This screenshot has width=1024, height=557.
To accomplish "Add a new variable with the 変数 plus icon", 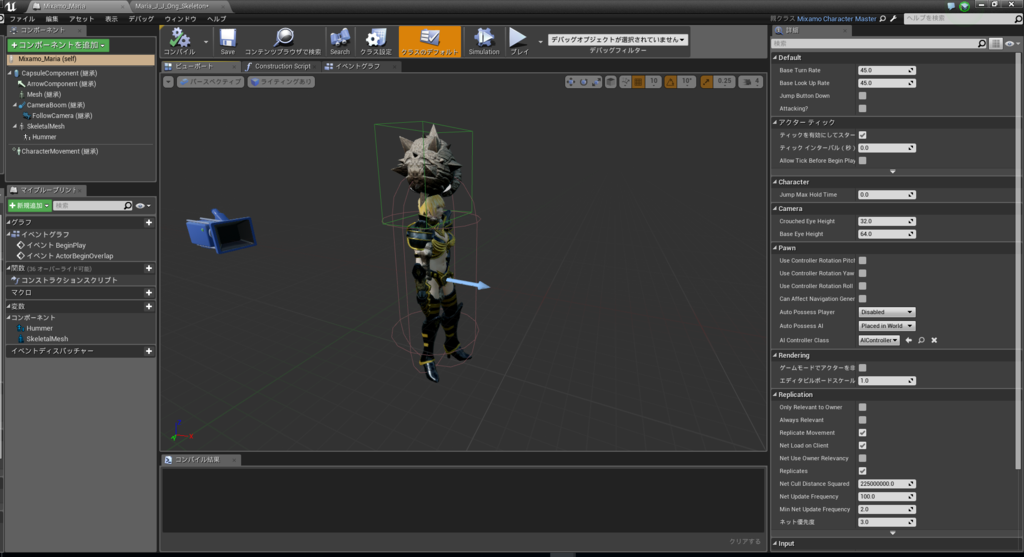I will tap(149, 306).
